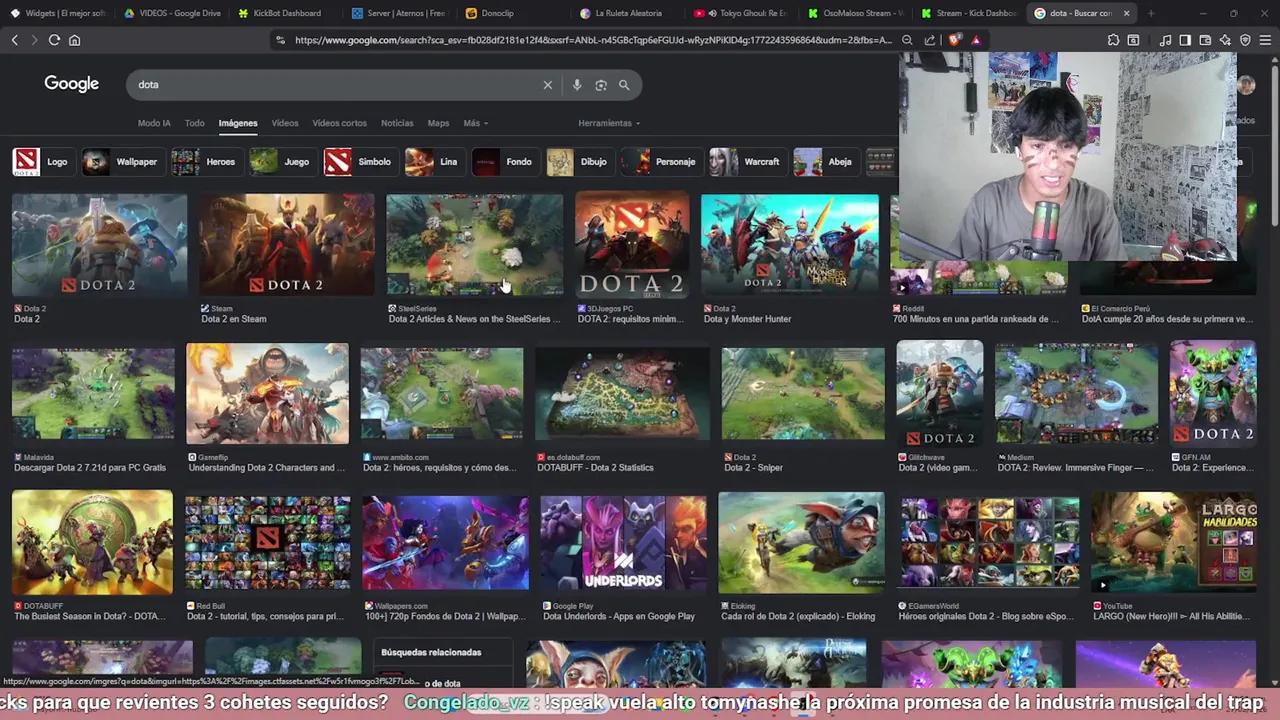Open the browser home page icon

tap(74, 40)
